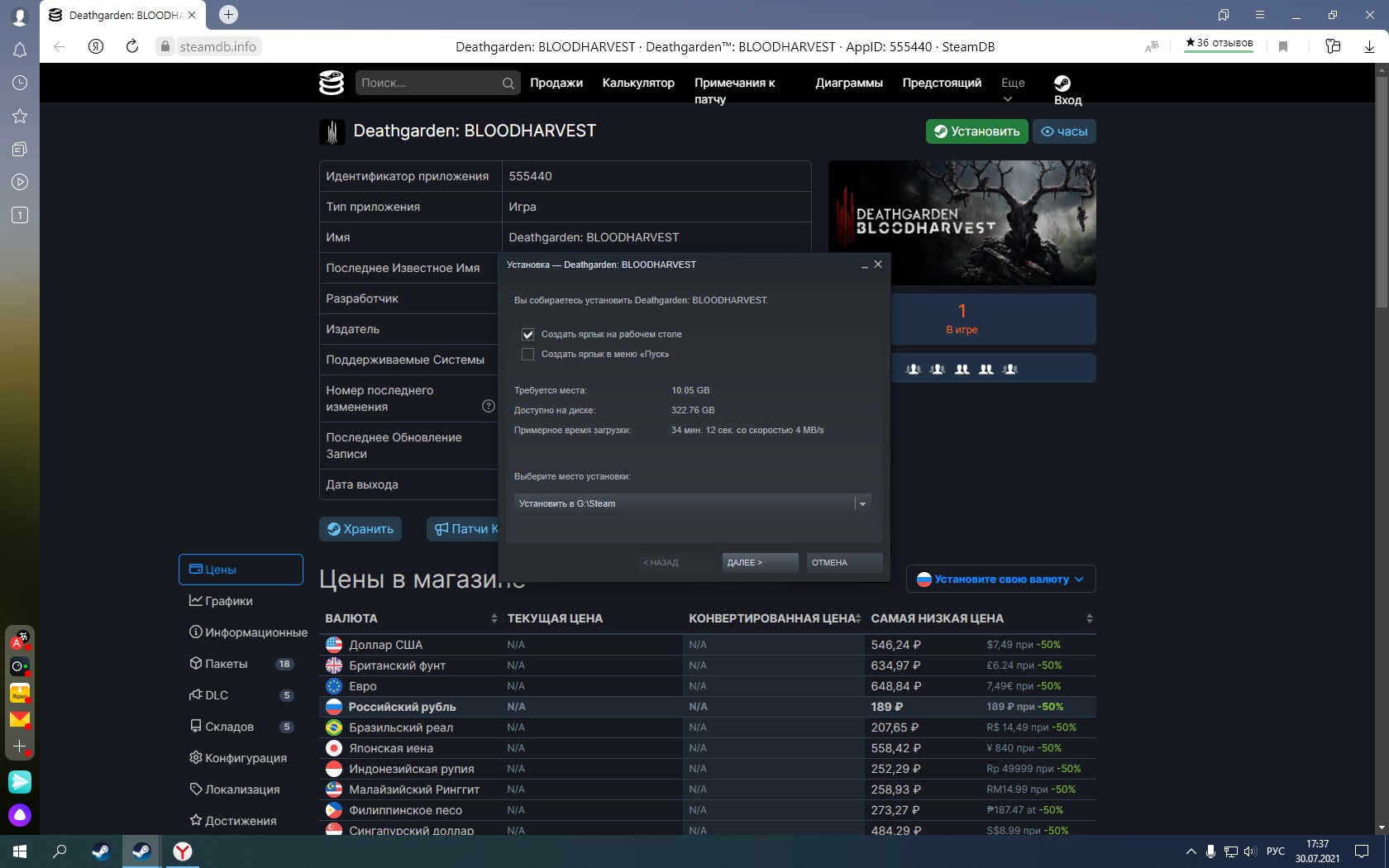Click the help question mark by Номер последнего изменения

(x=488, y=406)
